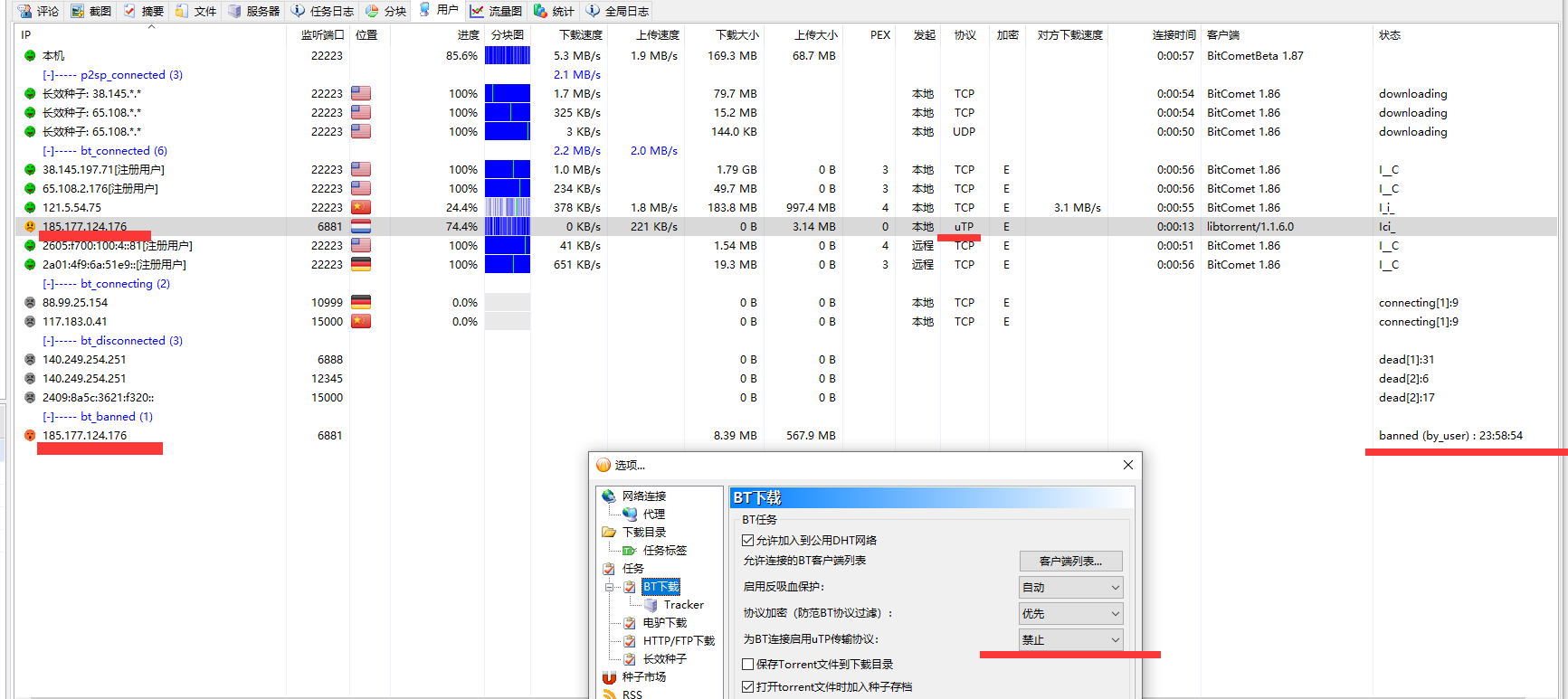
Task: Click the RSS feed icon
Action: 609,695
